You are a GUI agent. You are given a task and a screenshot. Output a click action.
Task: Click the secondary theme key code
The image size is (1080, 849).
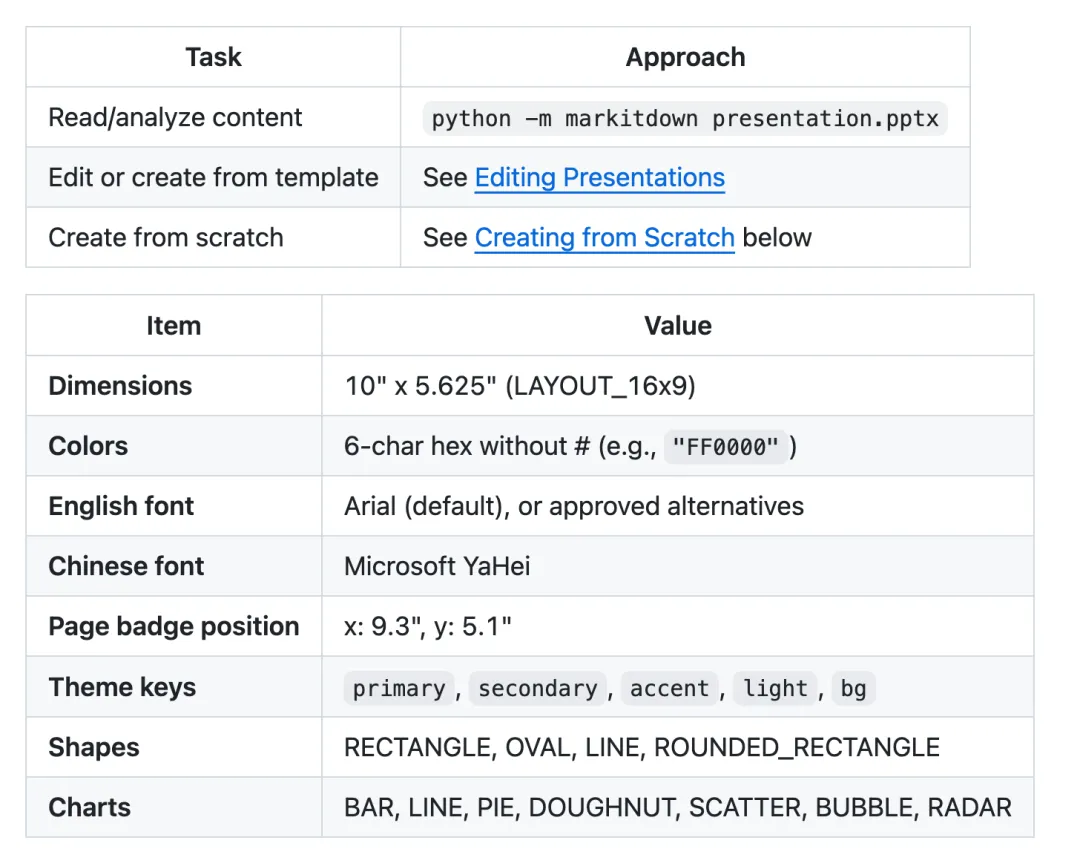538,688
